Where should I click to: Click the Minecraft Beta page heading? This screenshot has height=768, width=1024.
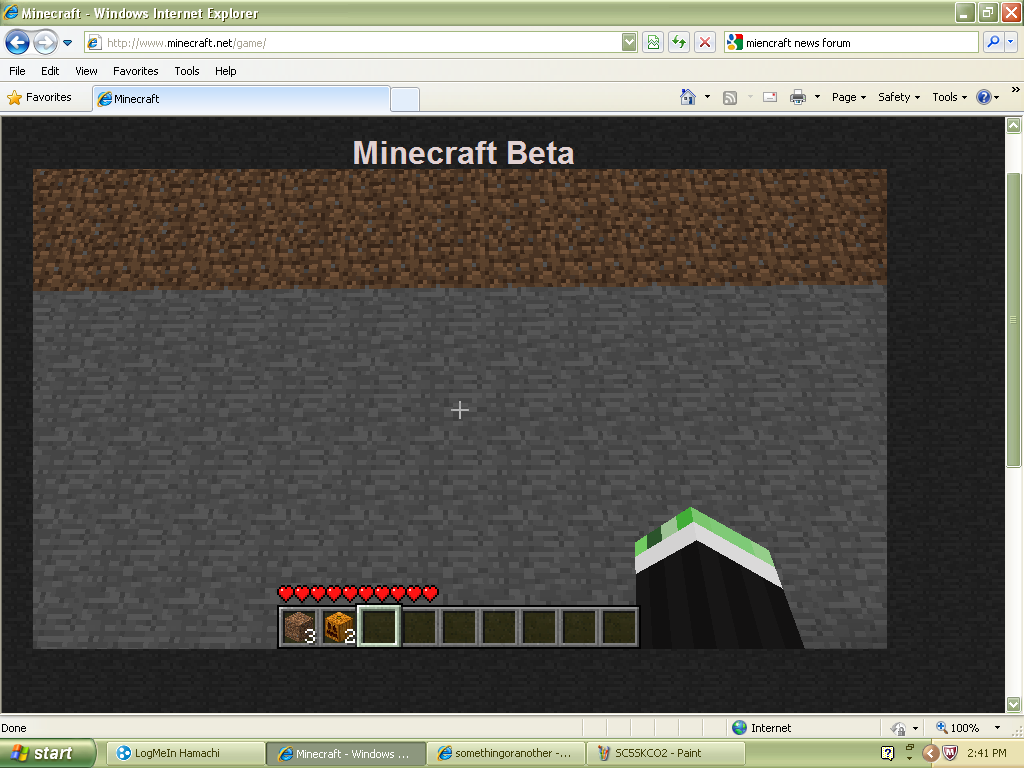pos(463,153)
